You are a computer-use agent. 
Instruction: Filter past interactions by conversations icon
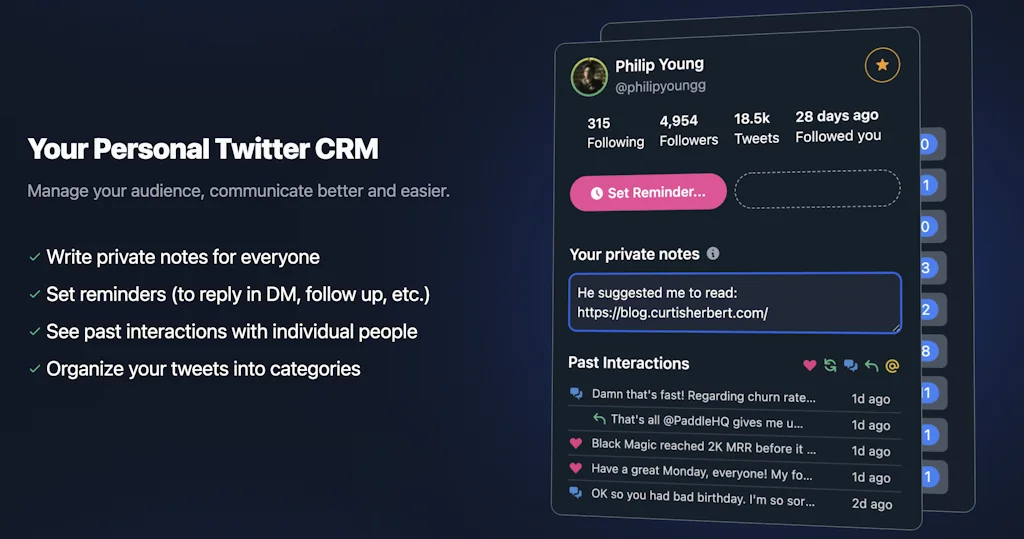coord(850,365)
